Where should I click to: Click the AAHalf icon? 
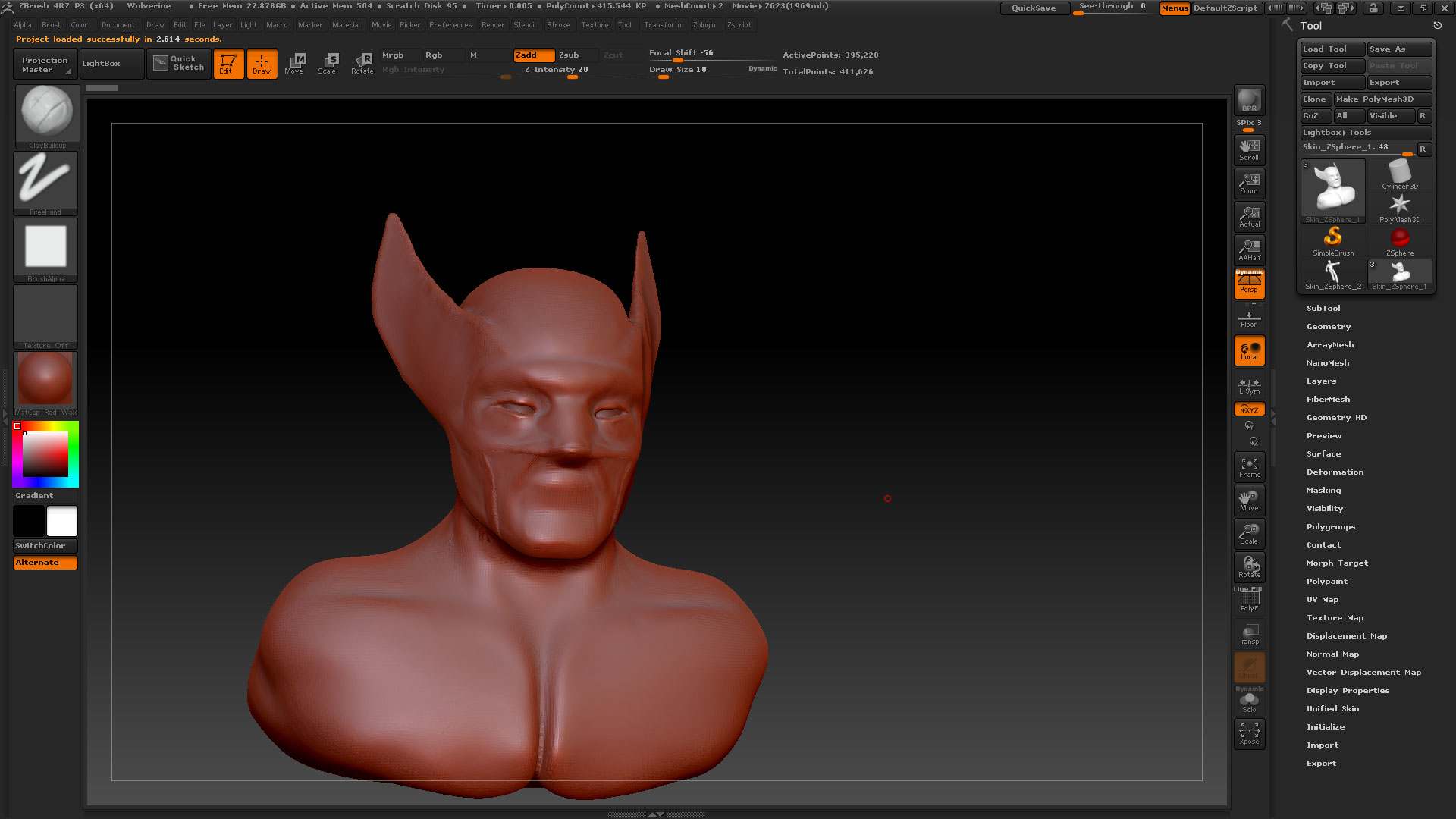click(1249, 249)
